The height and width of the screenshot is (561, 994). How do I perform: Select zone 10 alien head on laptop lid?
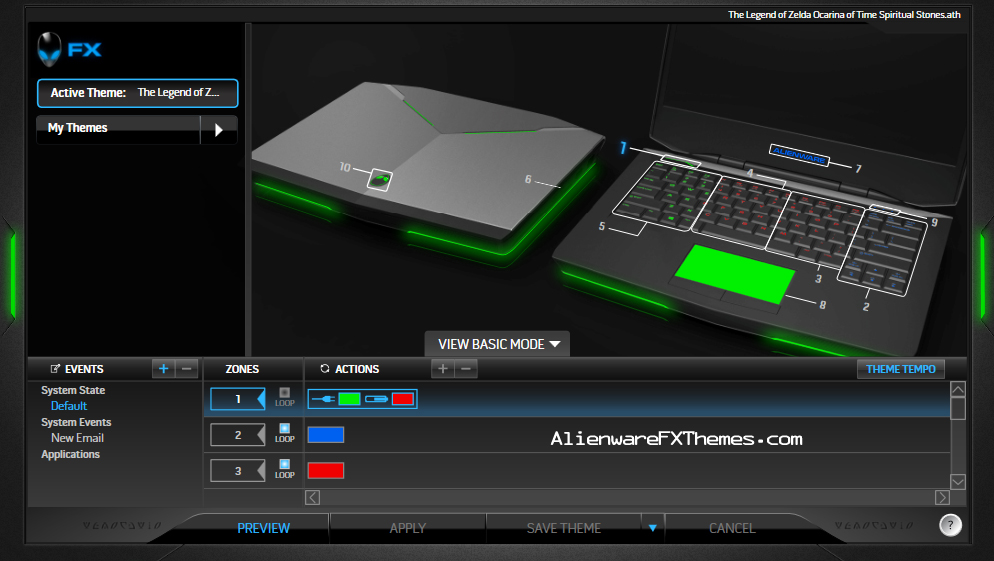[x=380, y=179]
